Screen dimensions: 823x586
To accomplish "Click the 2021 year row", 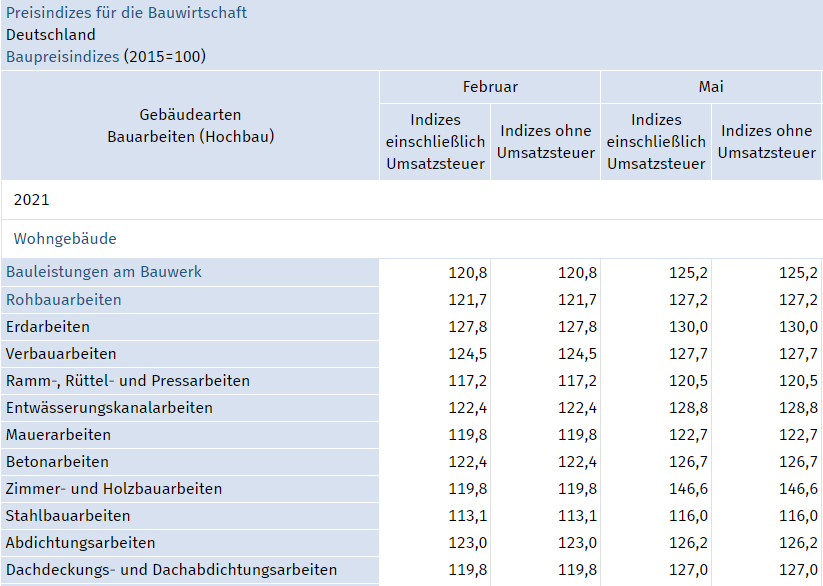I will pyautogui.click(x=32, y=200).
